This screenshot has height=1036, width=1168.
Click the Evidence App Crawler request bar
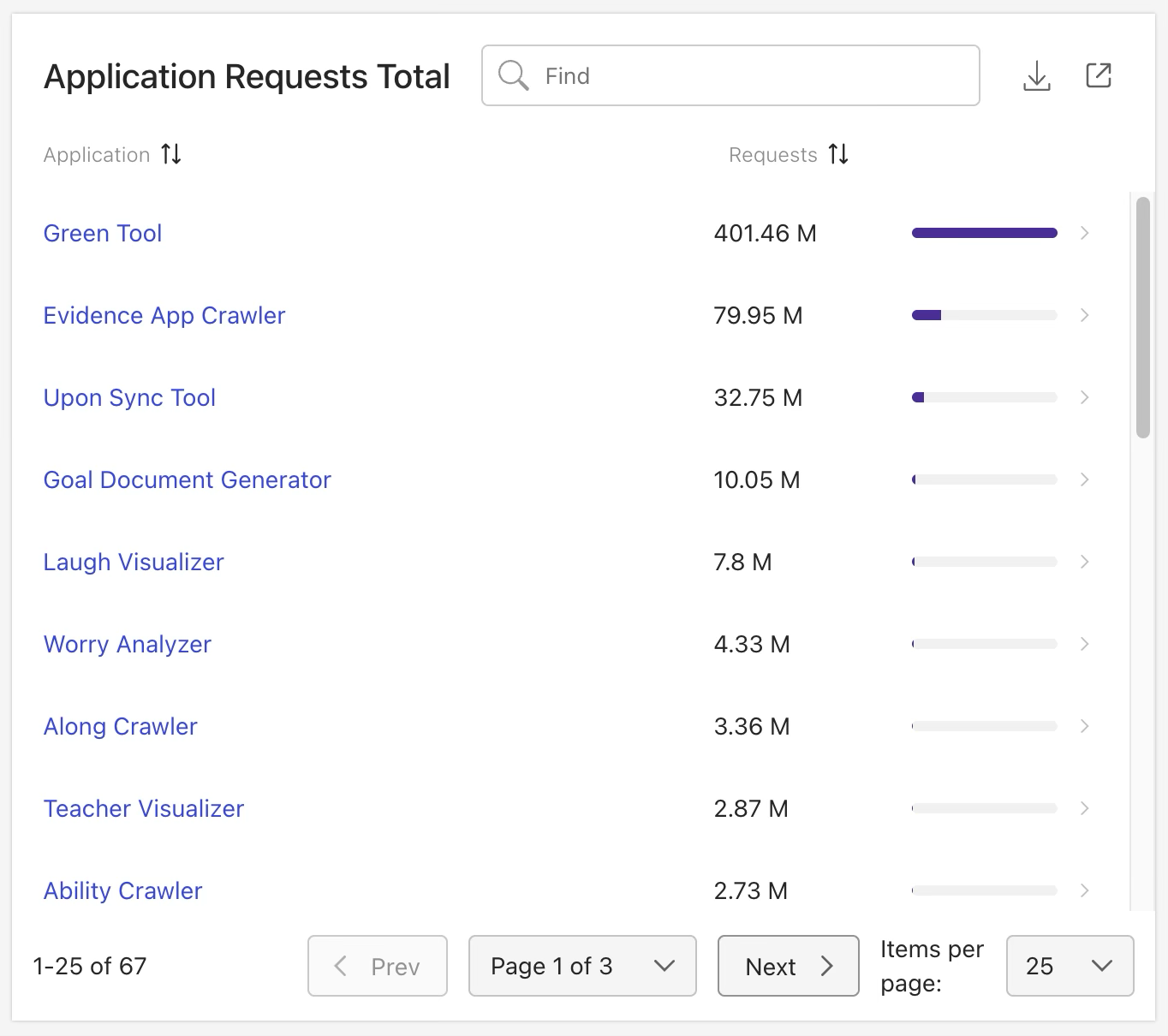[985, 315]
